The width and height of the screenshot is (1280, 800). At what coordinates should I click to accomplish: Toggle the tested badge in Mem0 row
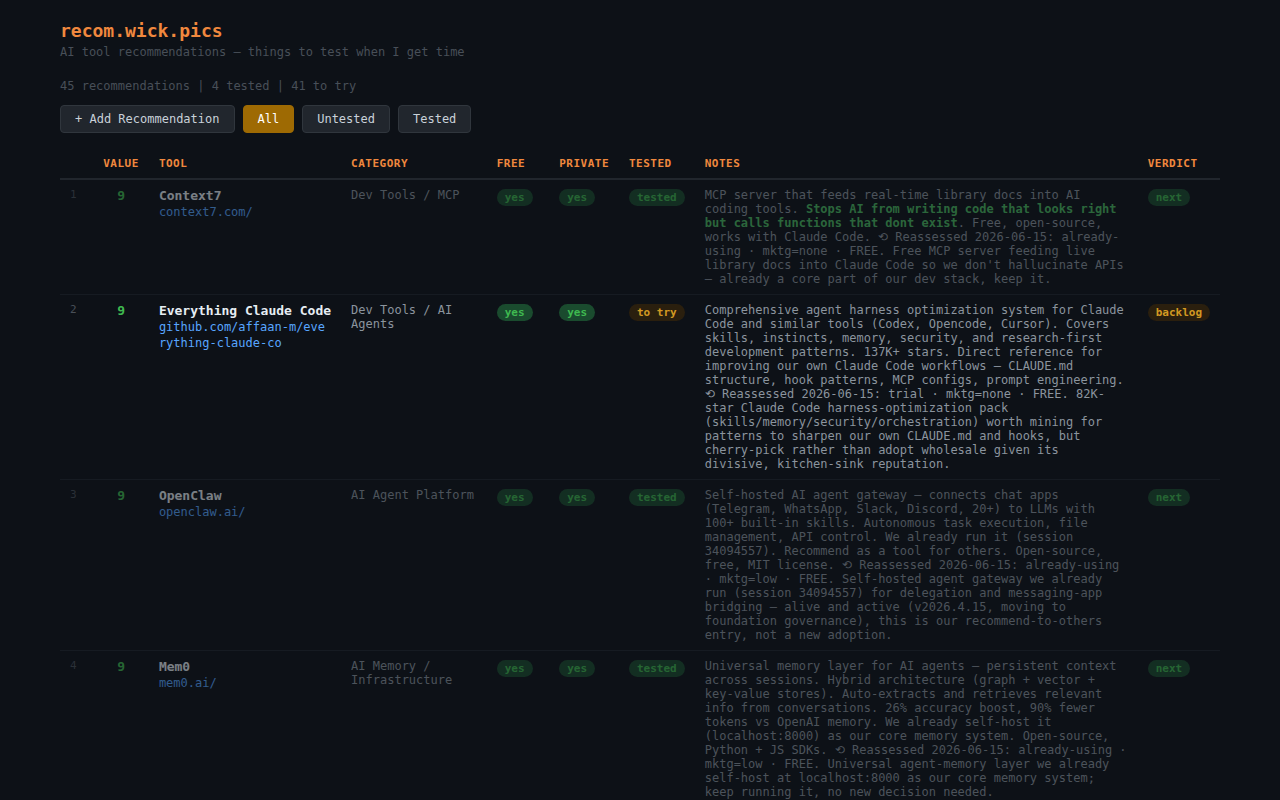pyautogui.click(x=657, y=669)
